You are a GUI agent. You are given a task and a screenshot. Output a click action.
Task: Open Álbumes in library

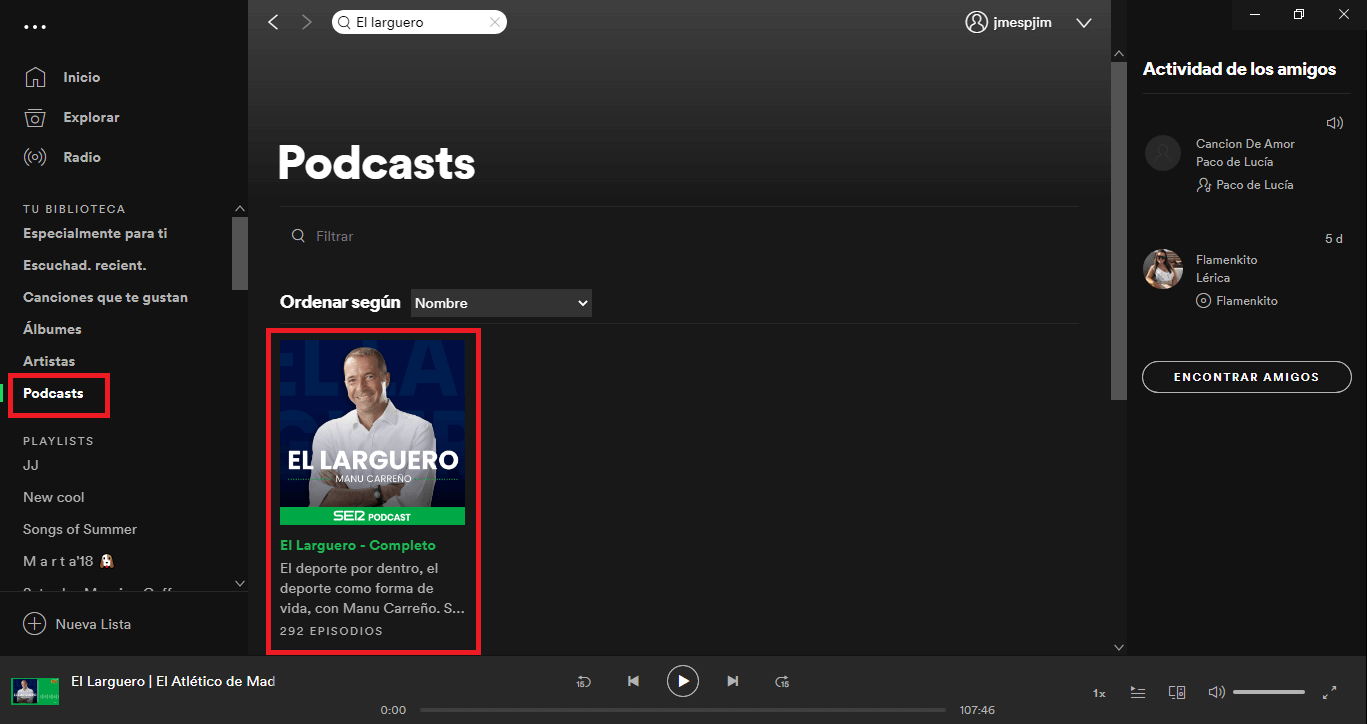click(x=52, y=329)
